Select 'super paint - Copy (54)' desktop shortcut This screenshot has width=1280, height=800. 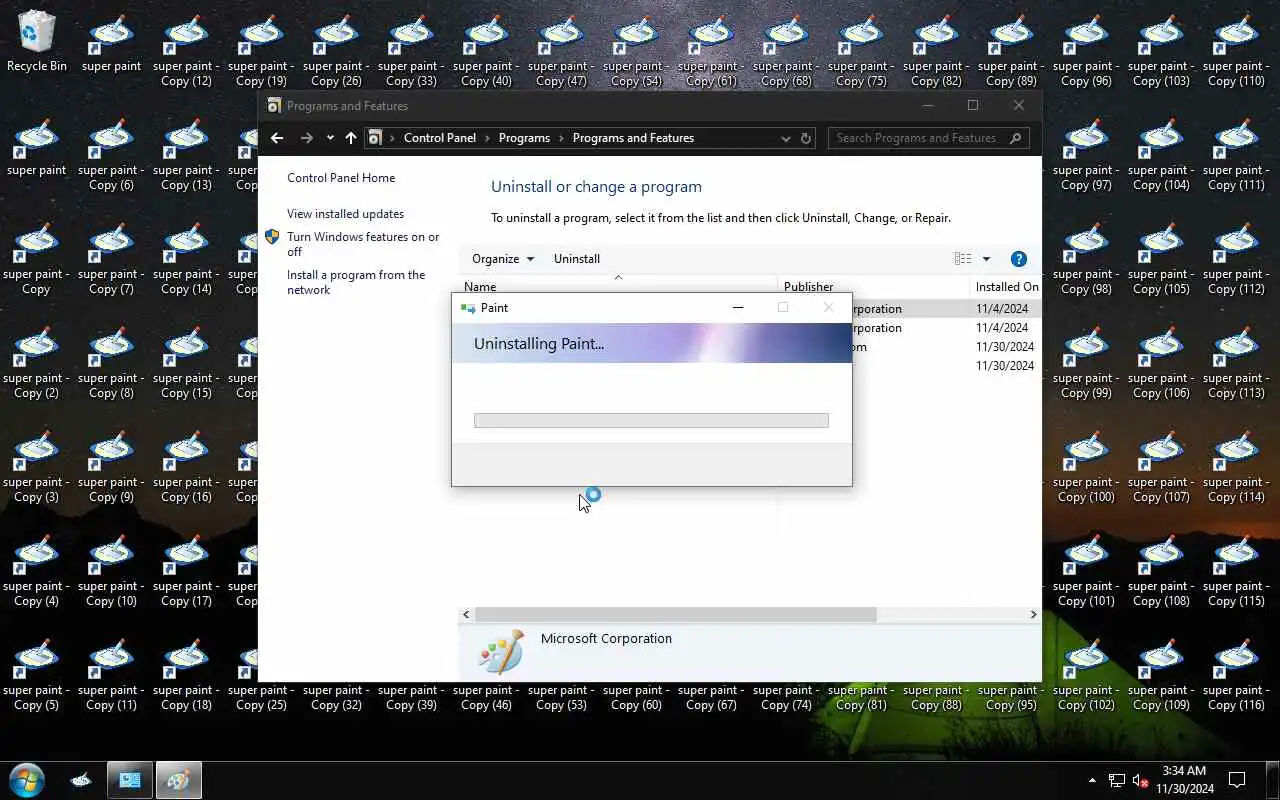636,50
